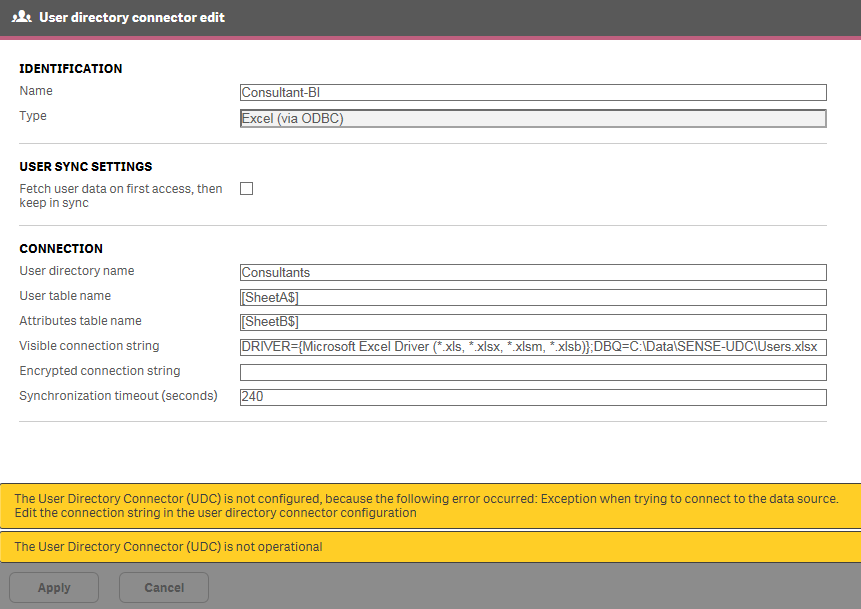Select the User table name field [SheetA$]
Screen dimensions: 861x609
[533, 297]
